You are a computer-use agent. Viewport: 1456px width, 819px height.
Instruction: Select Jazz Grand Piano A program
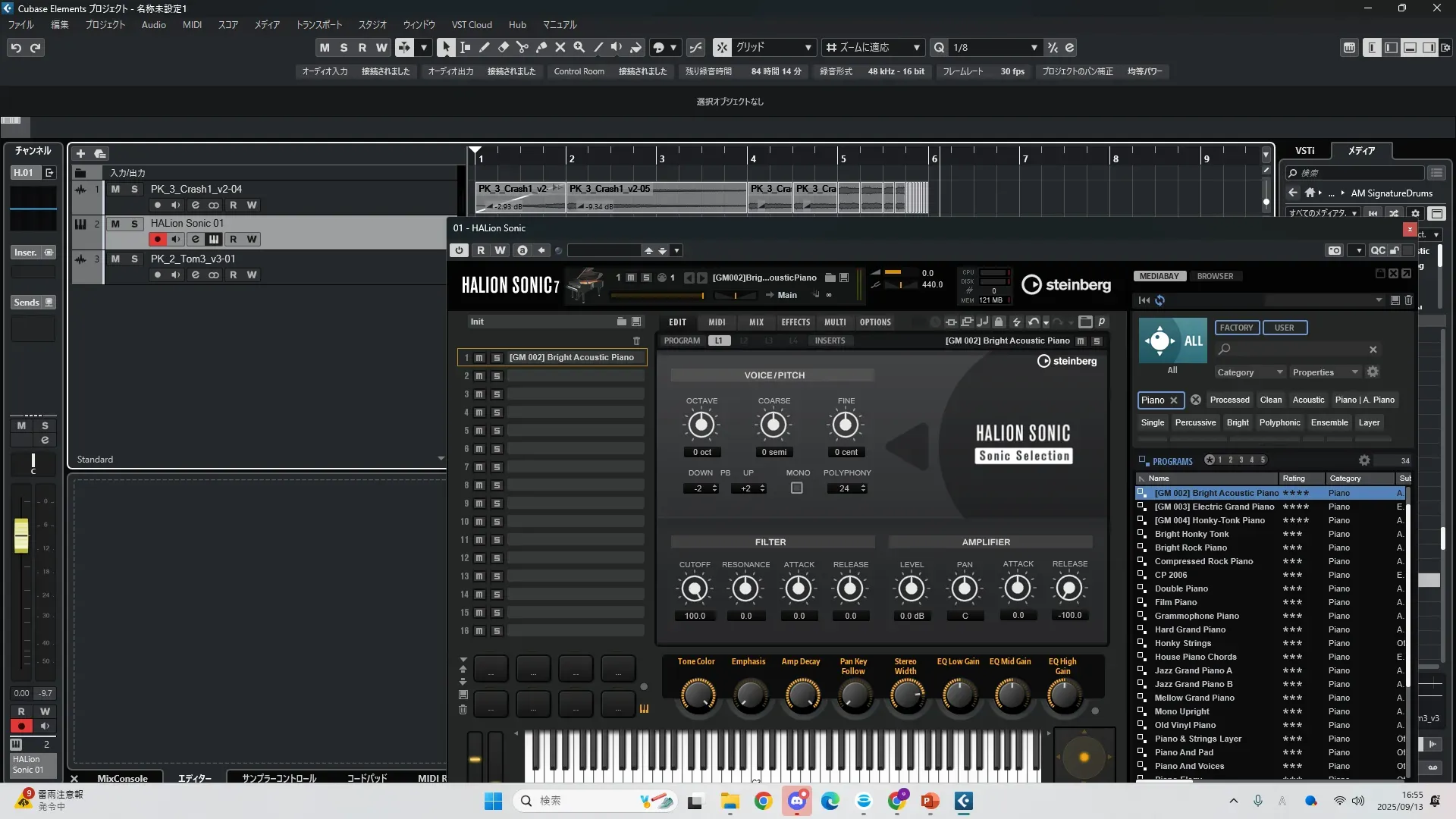pyautogui.click(x=1193, y=670)
